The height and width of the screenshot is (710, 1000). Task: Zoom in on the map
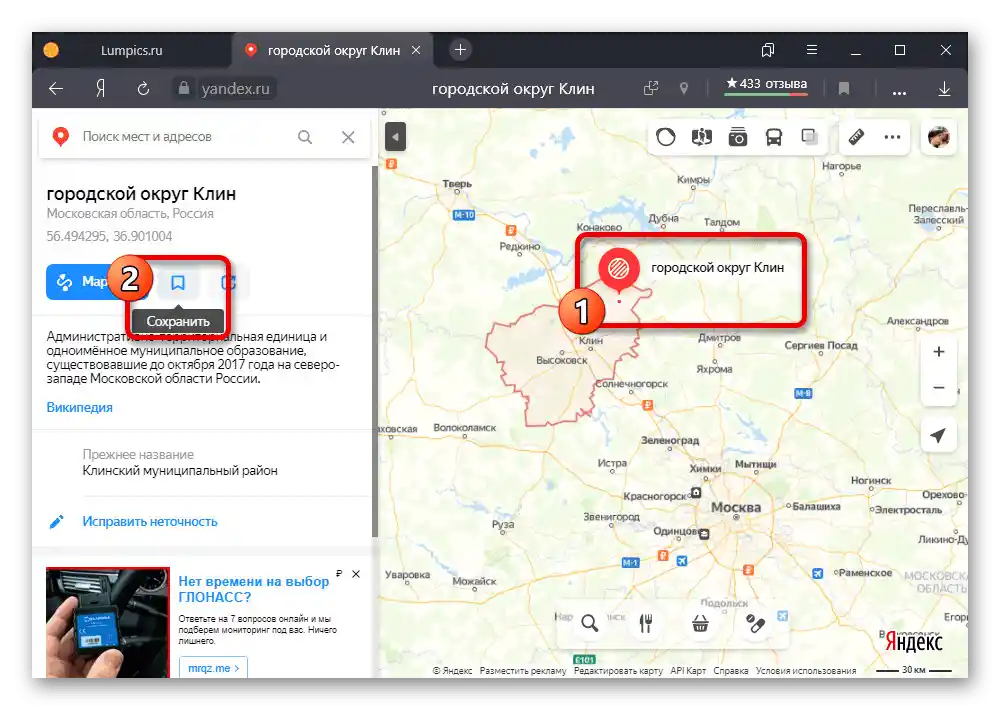pyautogui.click(x=939, y=351)
